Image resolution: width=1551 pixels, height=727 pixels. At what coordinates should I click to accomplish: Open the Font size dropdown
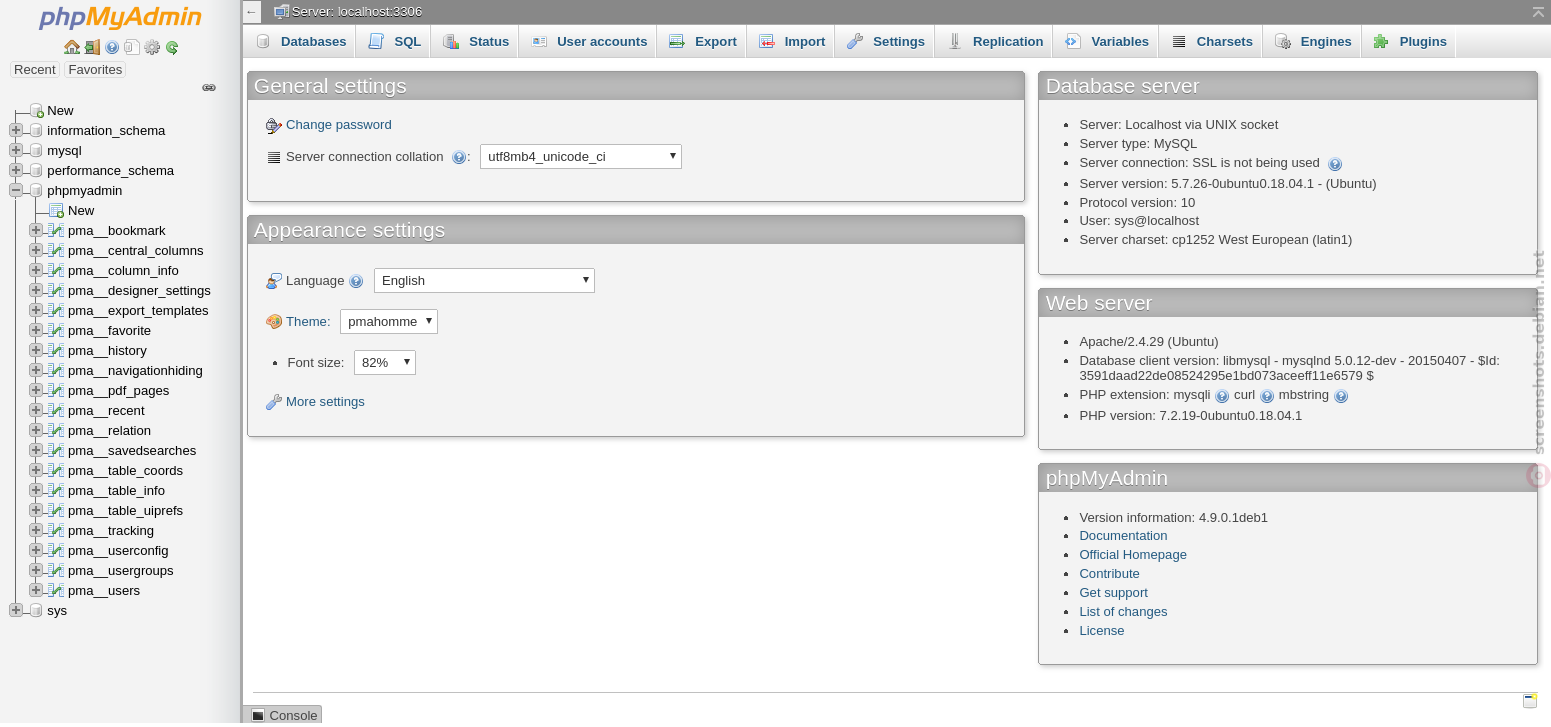pos(385,362)
